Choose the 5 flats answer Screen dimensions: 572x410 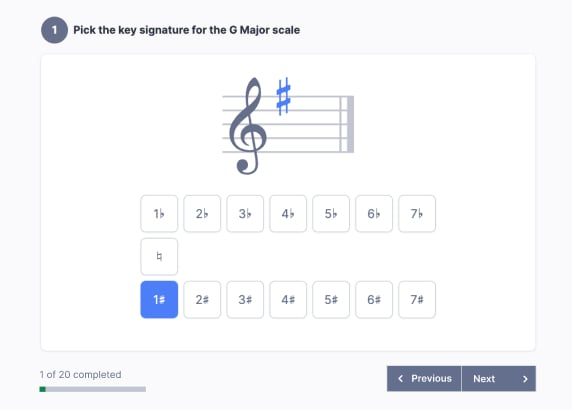[x=331, y=214]
